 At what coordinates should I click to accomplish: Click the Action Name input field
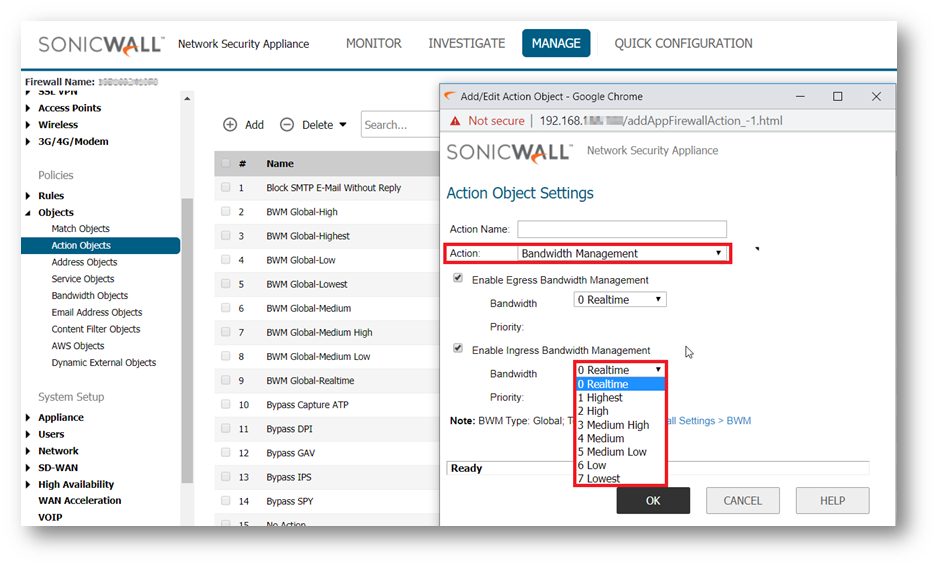click(622, 229)
